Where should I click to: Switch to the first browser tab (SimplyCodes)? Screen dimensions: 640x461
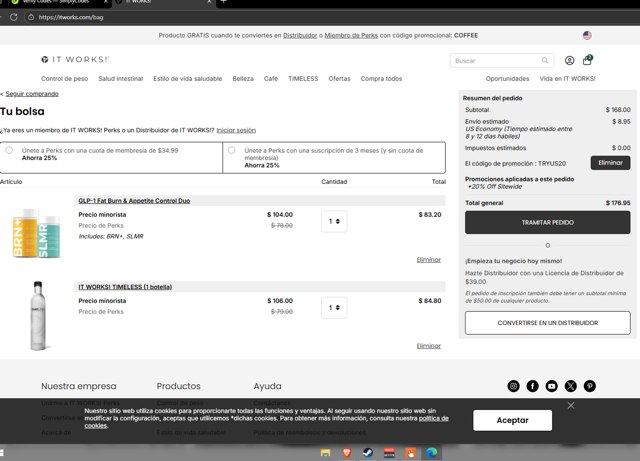pos(57,2)
